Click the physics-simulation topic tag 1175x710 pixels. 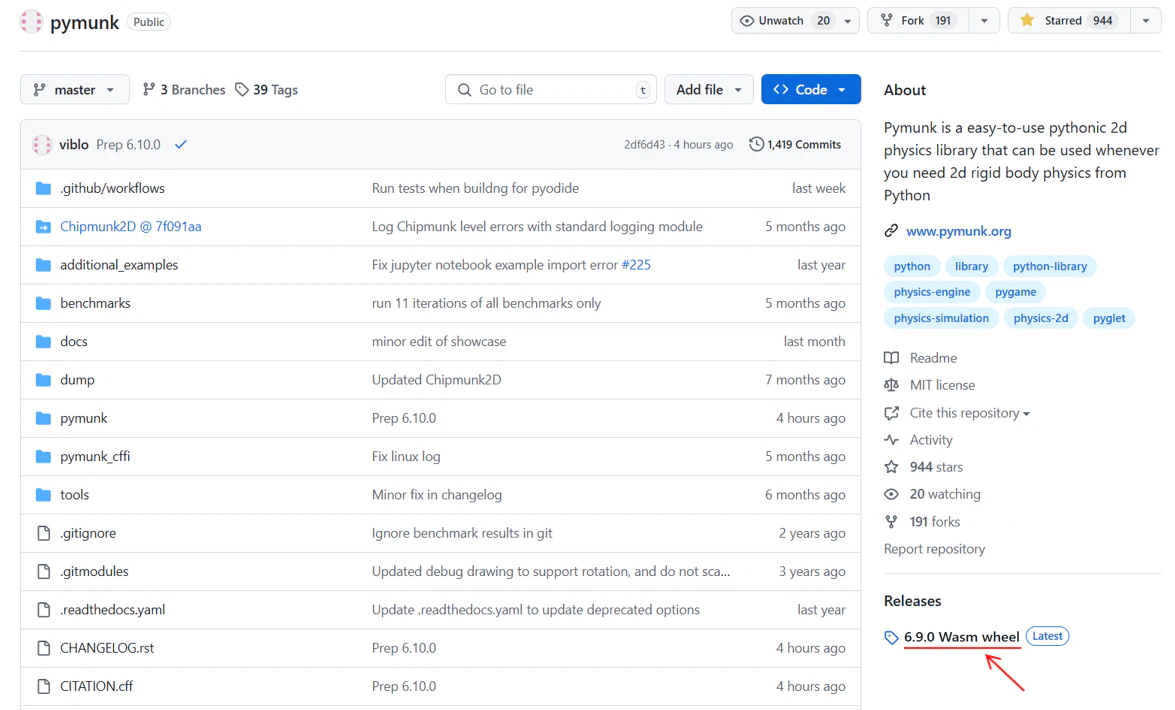point(941,318)
